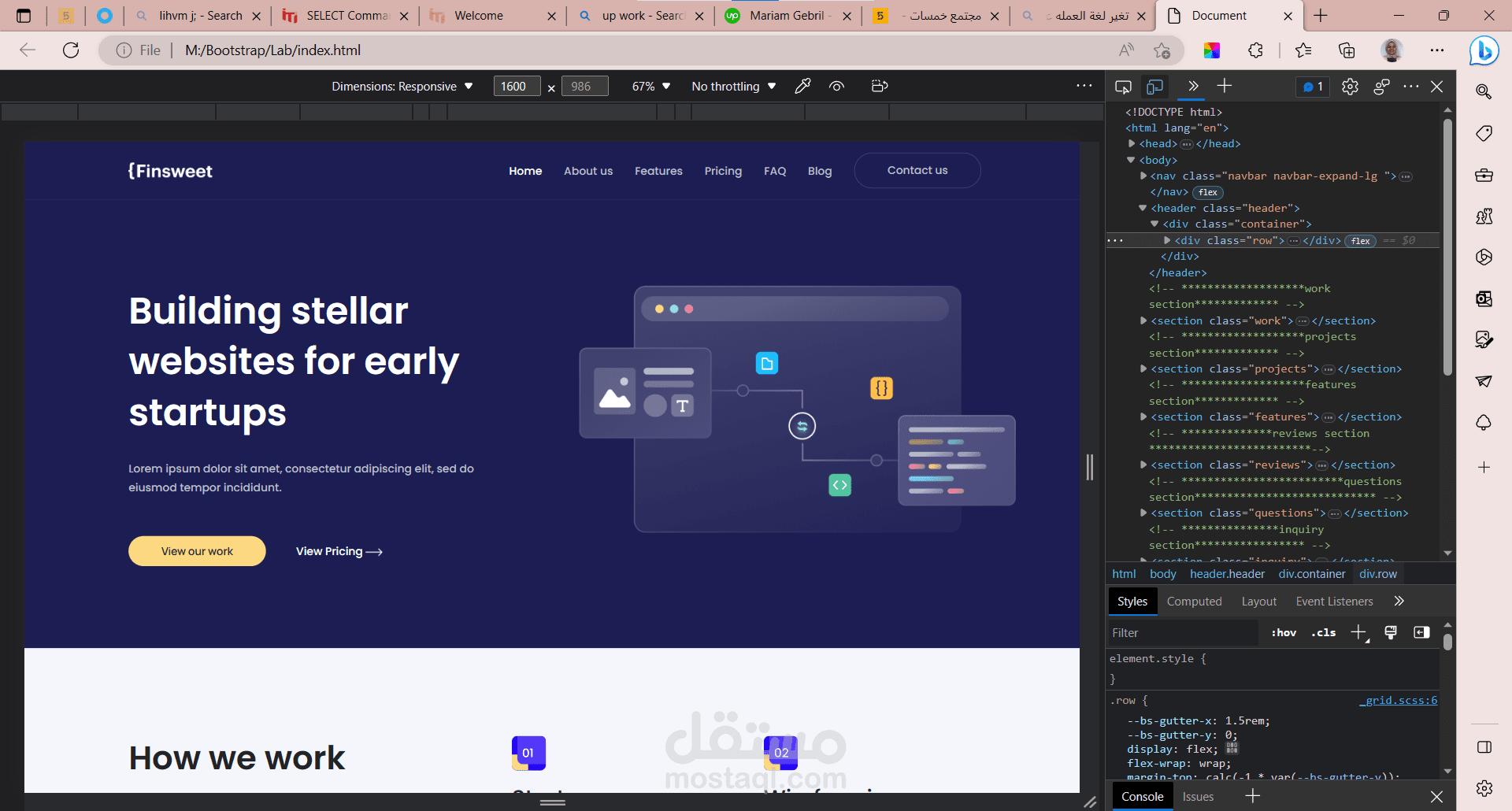The image size is (1512, 811).
Task: Open device toolbar more options menu
Action: point(1084,86)
